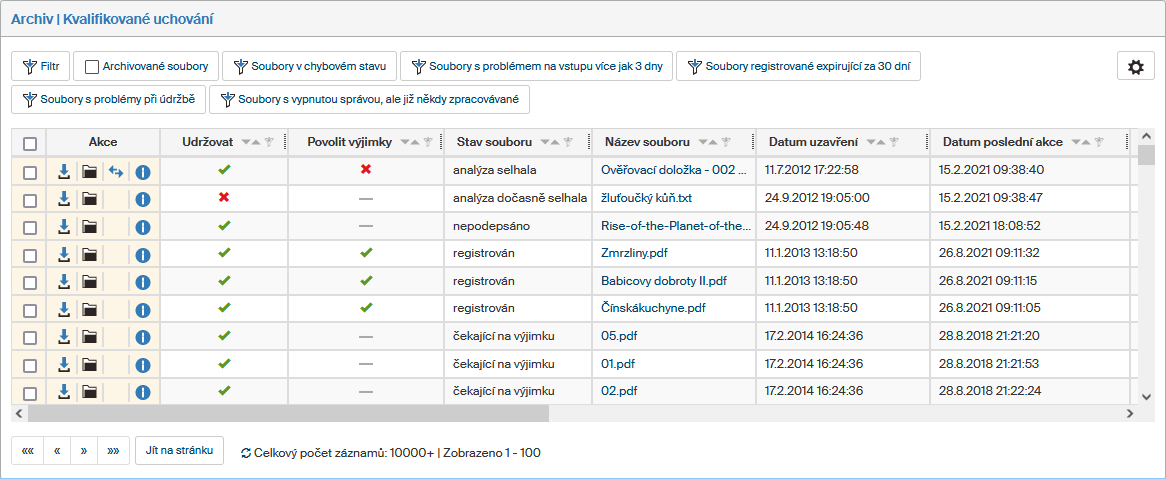Open the settings gear icon
Viewport: 1166px width, 479px height.
1135,67
